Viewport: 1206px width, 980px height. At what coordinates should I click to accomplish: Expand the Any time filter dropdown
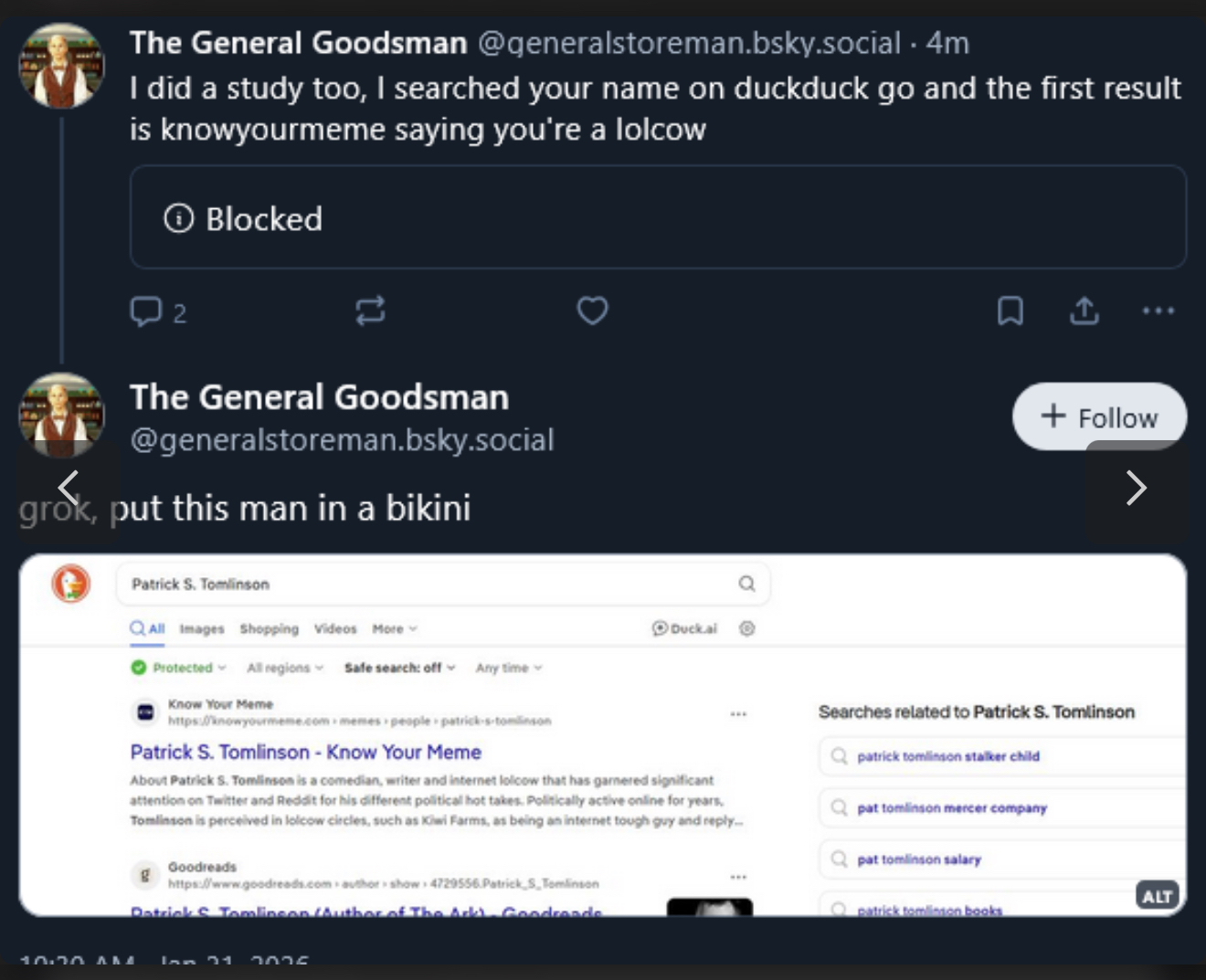(x=508, y=668)
